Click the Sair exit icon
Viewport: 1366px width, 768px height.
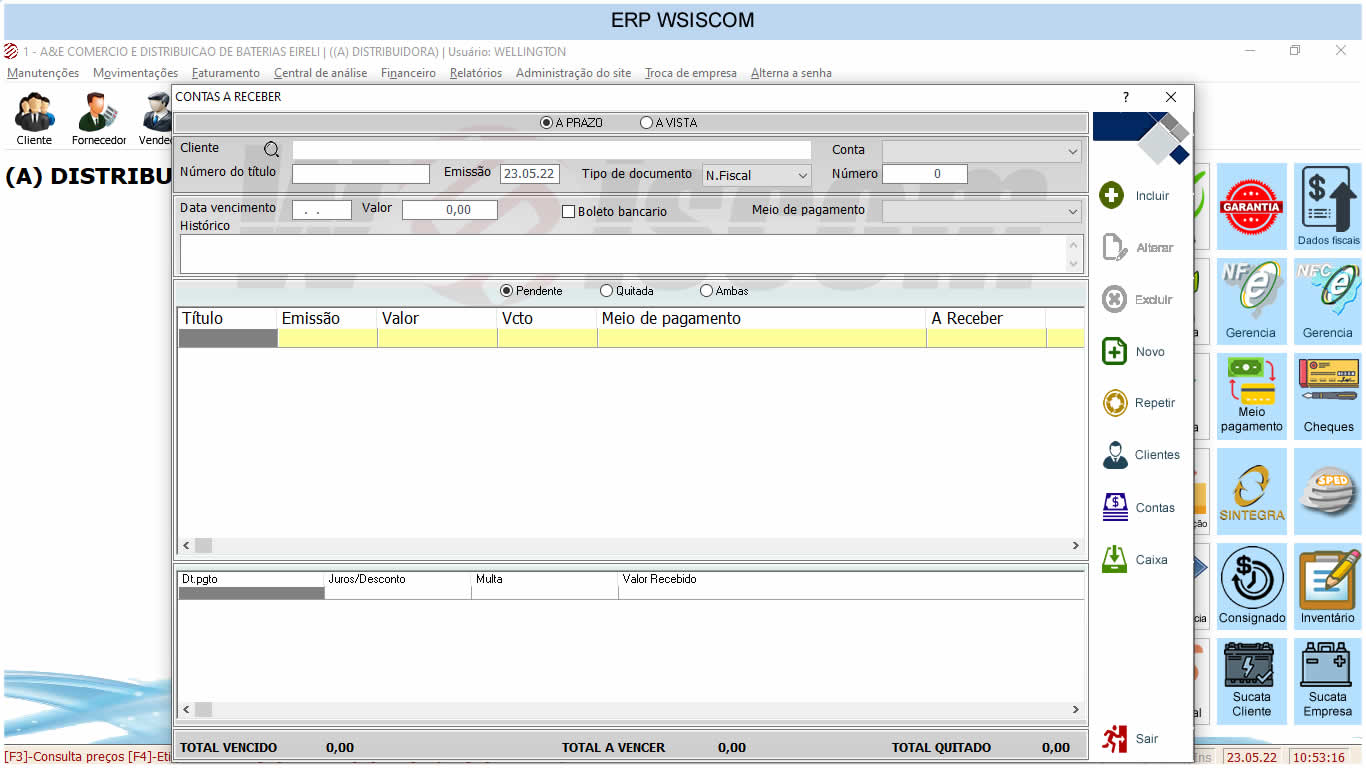click(1114, 738)
